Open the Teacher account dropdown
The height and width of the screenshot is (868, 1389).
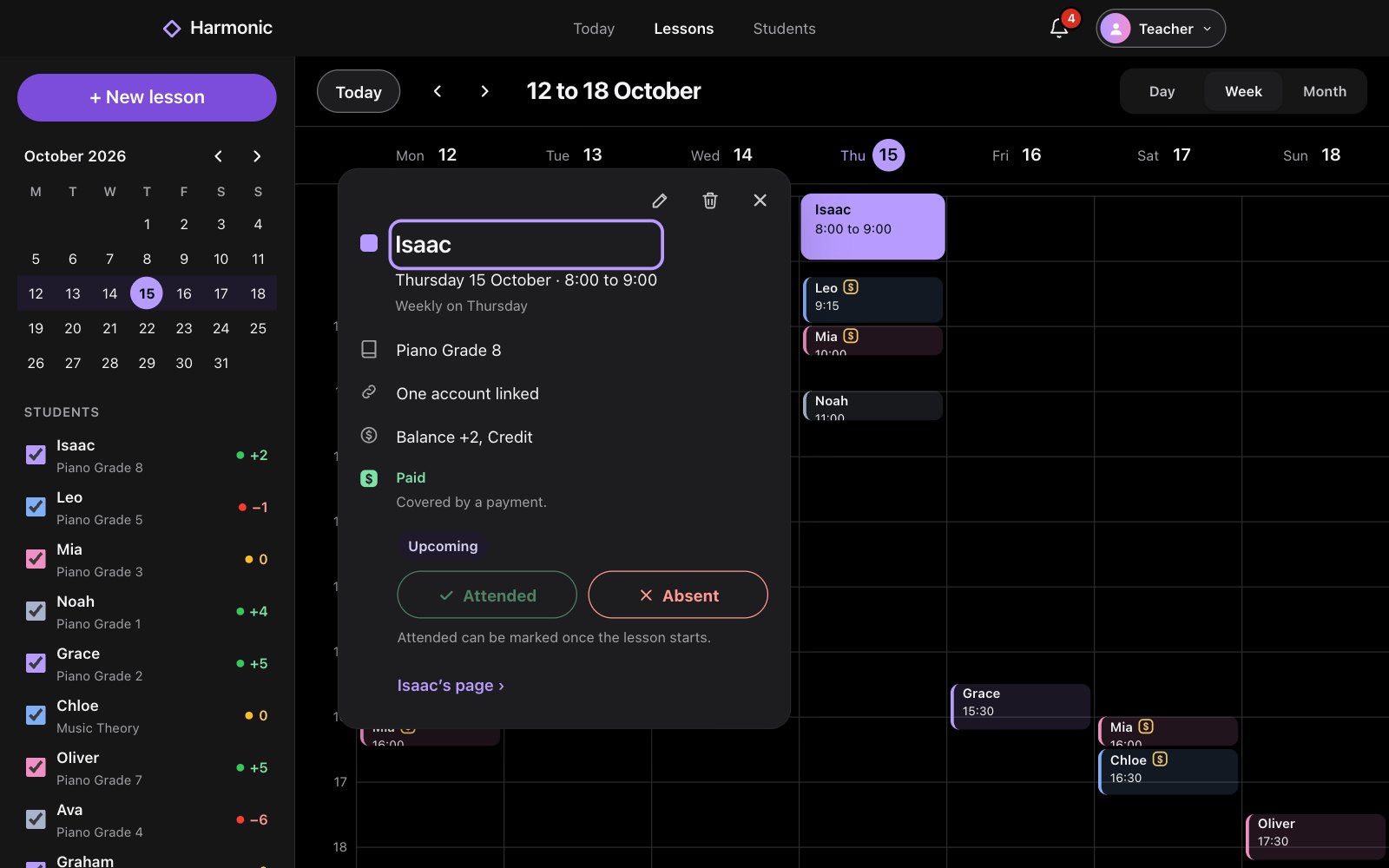(x=1161, y=29)
